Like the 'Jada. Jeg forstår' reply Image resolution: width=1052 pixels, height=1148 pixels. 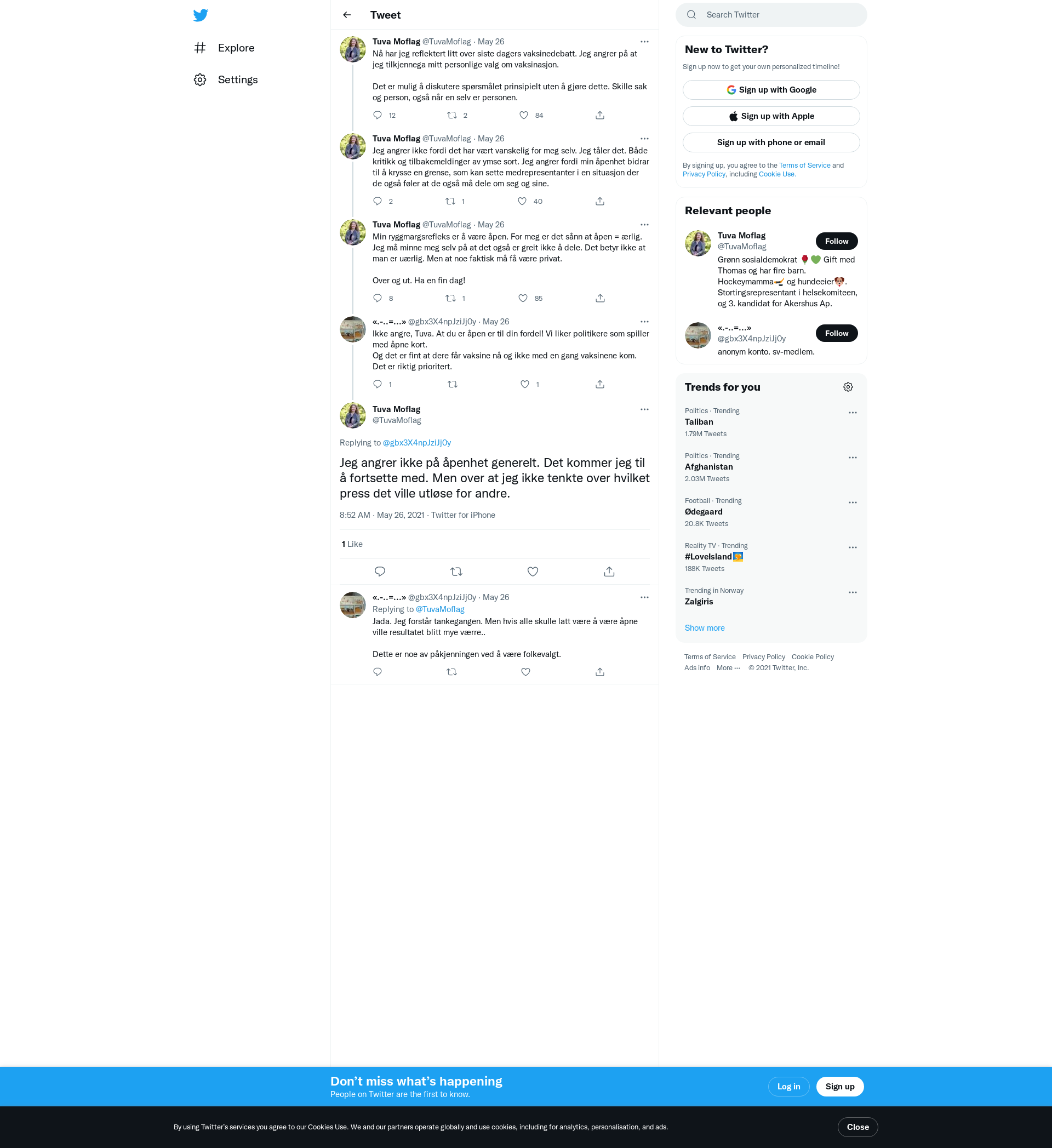(x=526, y=672)
